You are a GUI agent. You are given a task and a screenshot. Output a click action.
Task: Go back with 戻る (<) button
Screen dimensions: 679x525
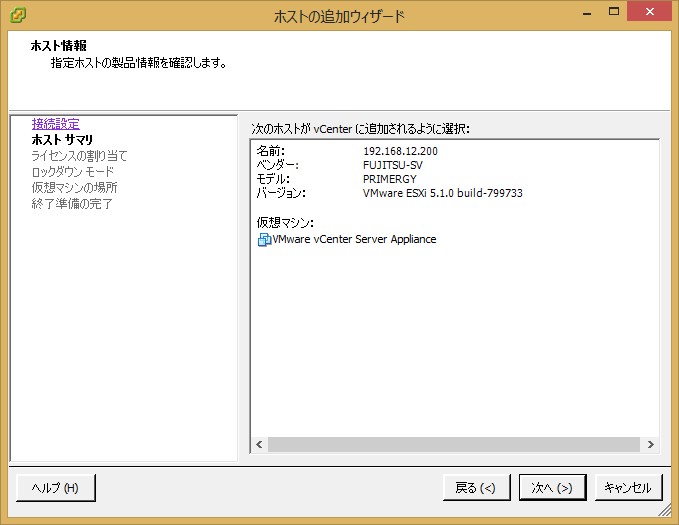pyautogui.click(x=476, y=488)
